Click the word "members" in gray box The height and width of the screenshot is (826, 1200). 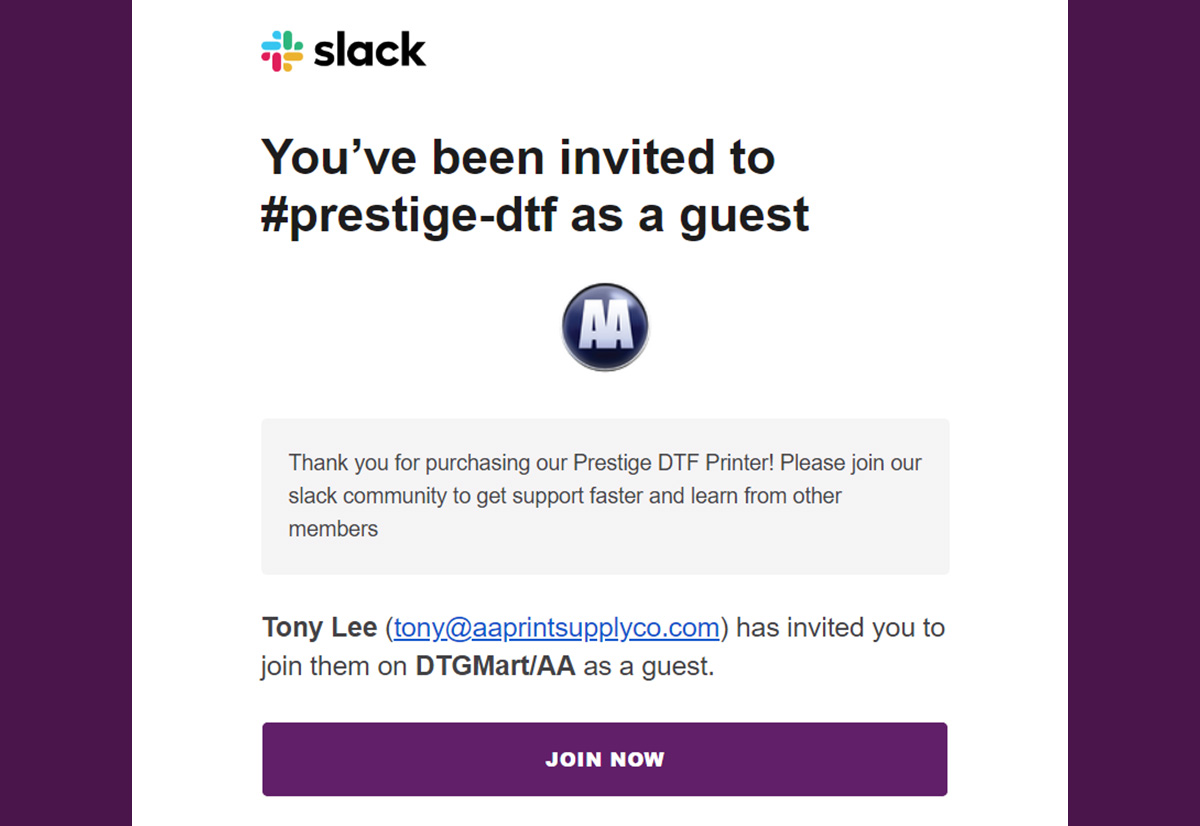(x=333, y=529)
